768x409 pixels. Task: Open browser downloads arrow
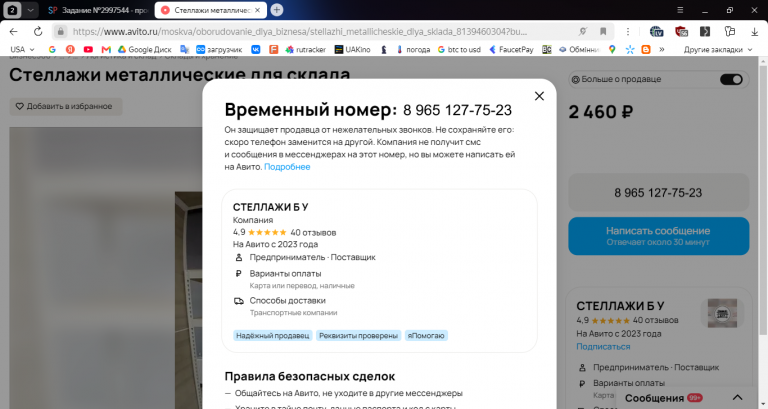point(754,32)
